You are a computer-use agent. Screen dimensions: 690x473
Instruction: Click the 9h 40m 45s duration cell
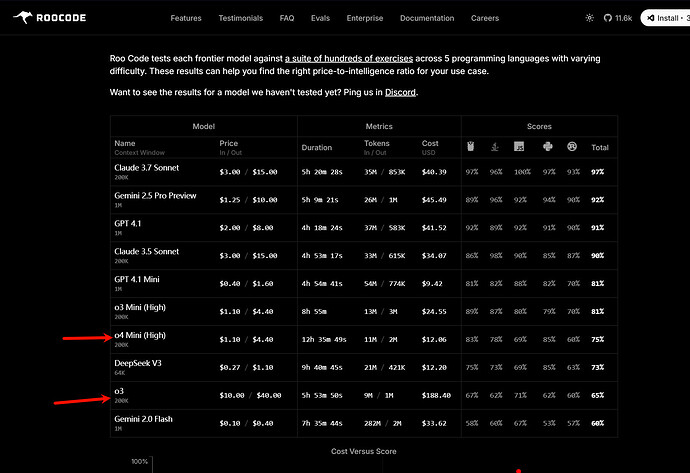(x=322, y=367)
